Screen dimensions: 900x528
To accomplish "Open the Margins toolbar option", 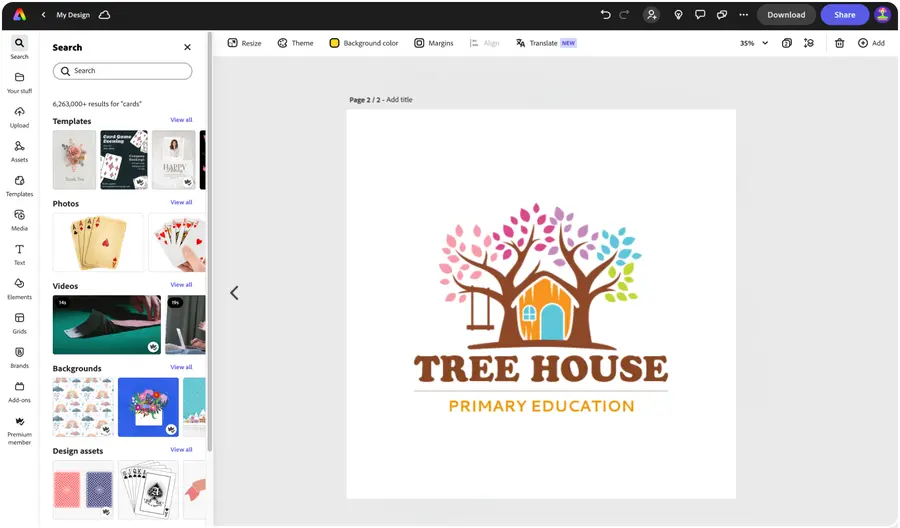I will (x=434, y=43).
